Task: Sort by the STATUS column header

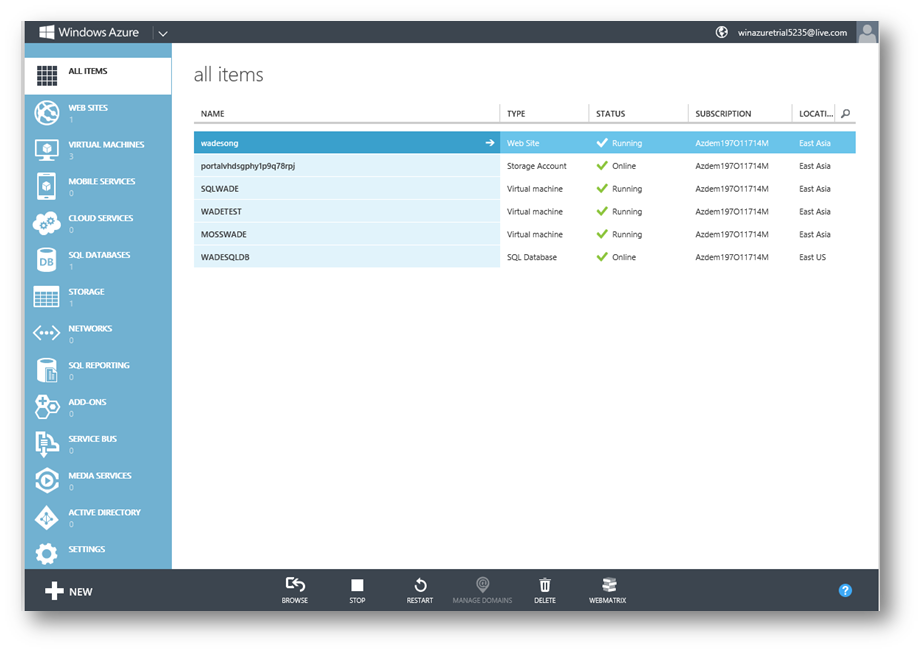Action: click(610, 113)
